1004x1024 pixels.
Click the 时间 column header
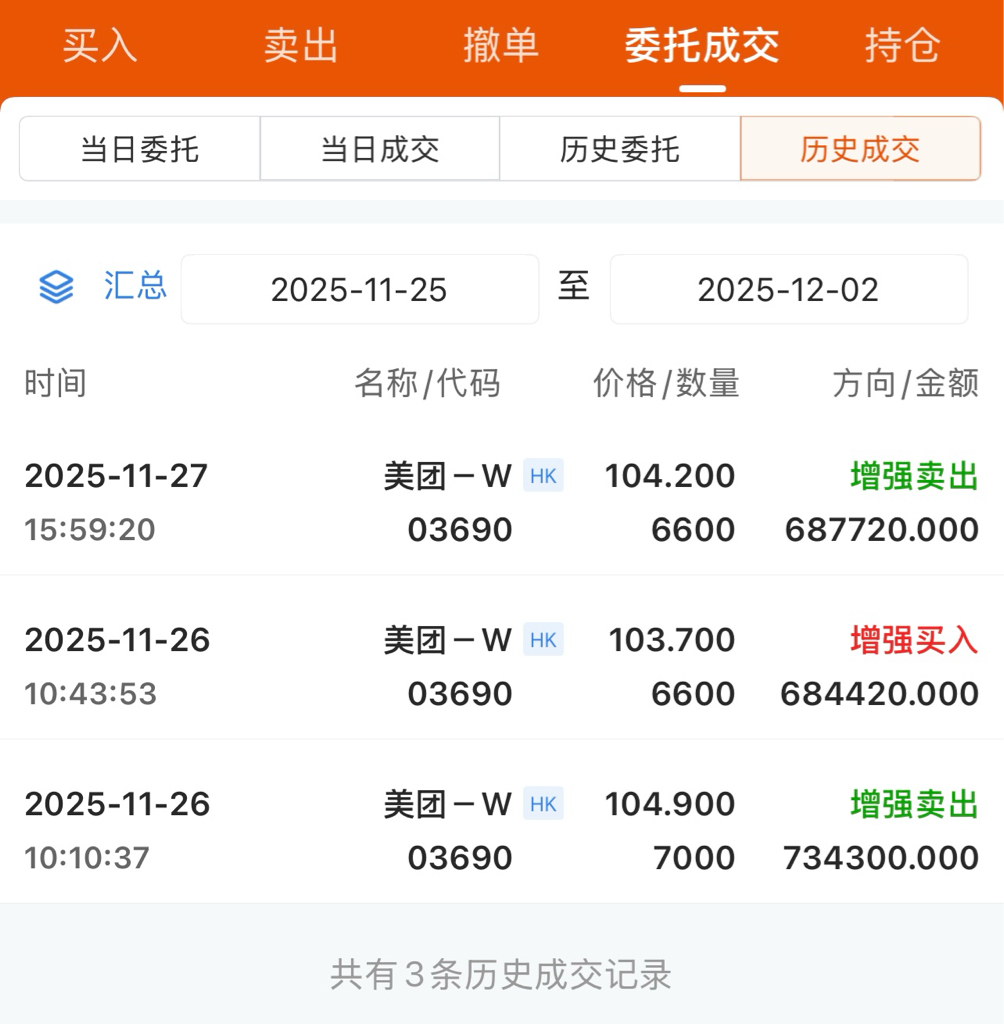(x=56, y=383)
